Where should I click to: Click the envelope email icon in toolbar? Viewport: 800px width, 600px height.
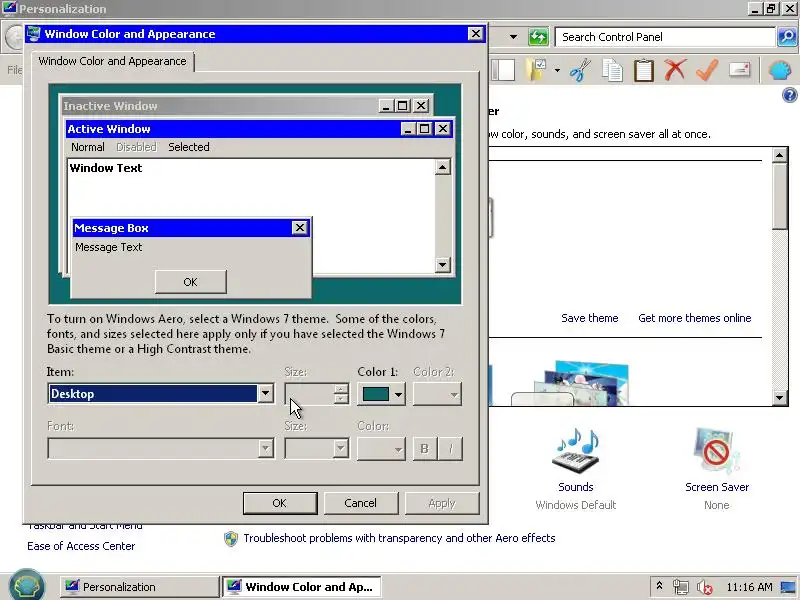(739, 69)
